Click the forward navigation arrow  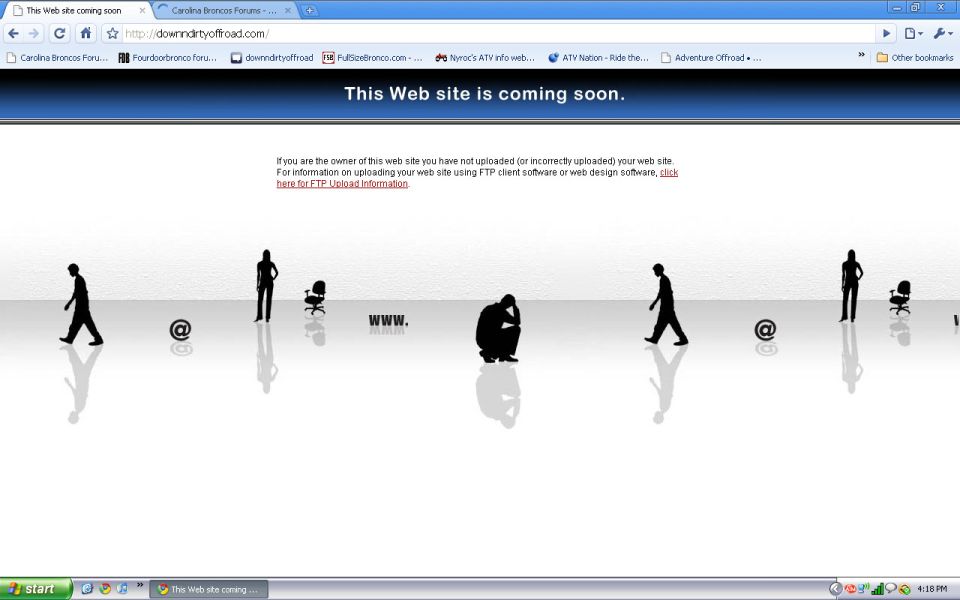(x=34, y=34)
